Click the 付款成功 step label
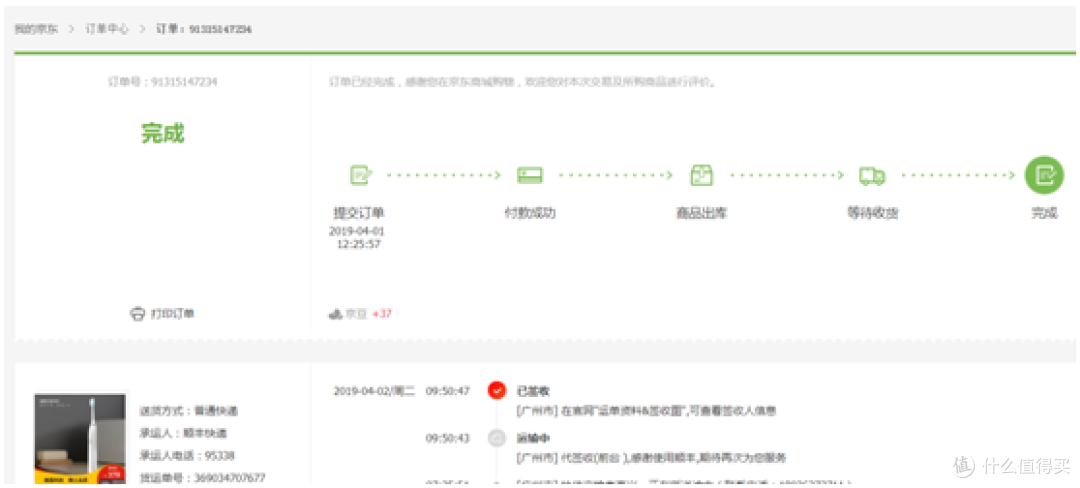This screenshot has height=488, width=1080. [x=530, y=213]
